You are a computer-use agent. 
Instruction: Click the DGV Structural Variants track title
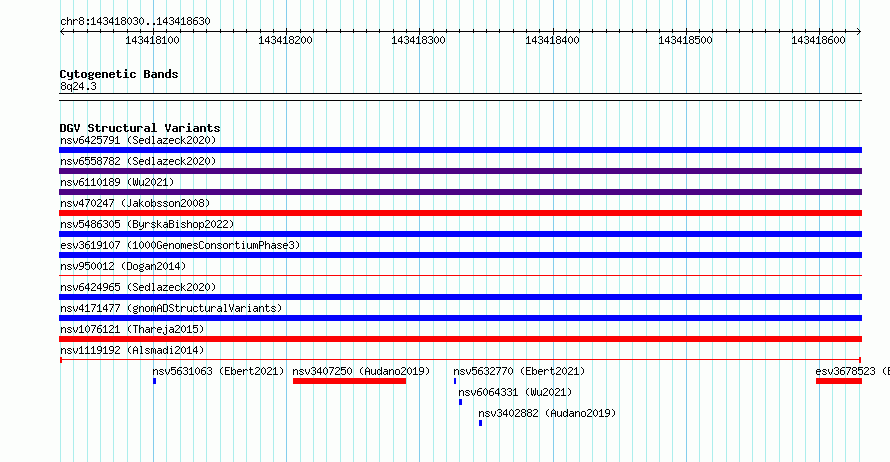[140, 128]
